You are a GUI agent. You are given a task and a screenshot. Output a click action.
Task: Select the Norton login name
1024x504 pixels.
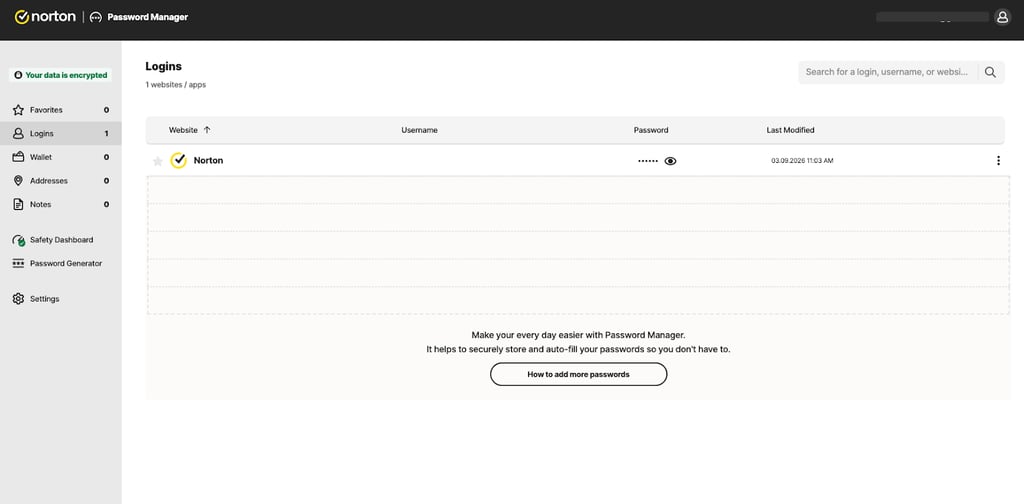pyautogui.click(x=208, y=161)
